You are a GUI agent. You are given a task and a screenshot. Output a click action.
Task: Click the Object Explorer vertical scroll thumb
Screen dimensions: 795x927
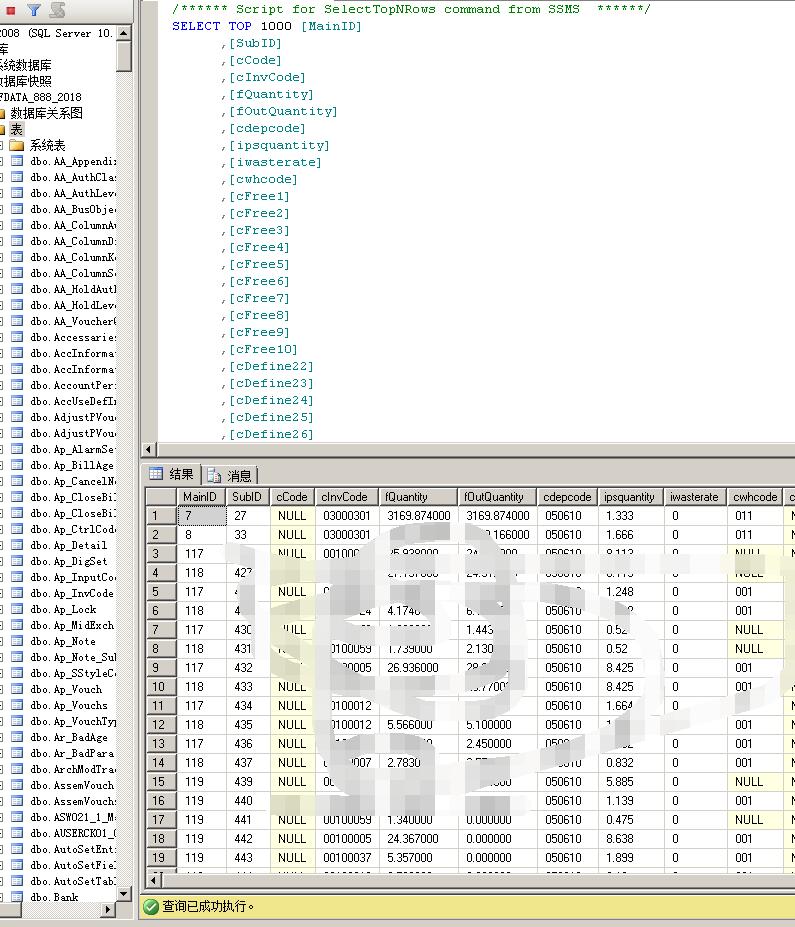(123, 56)
